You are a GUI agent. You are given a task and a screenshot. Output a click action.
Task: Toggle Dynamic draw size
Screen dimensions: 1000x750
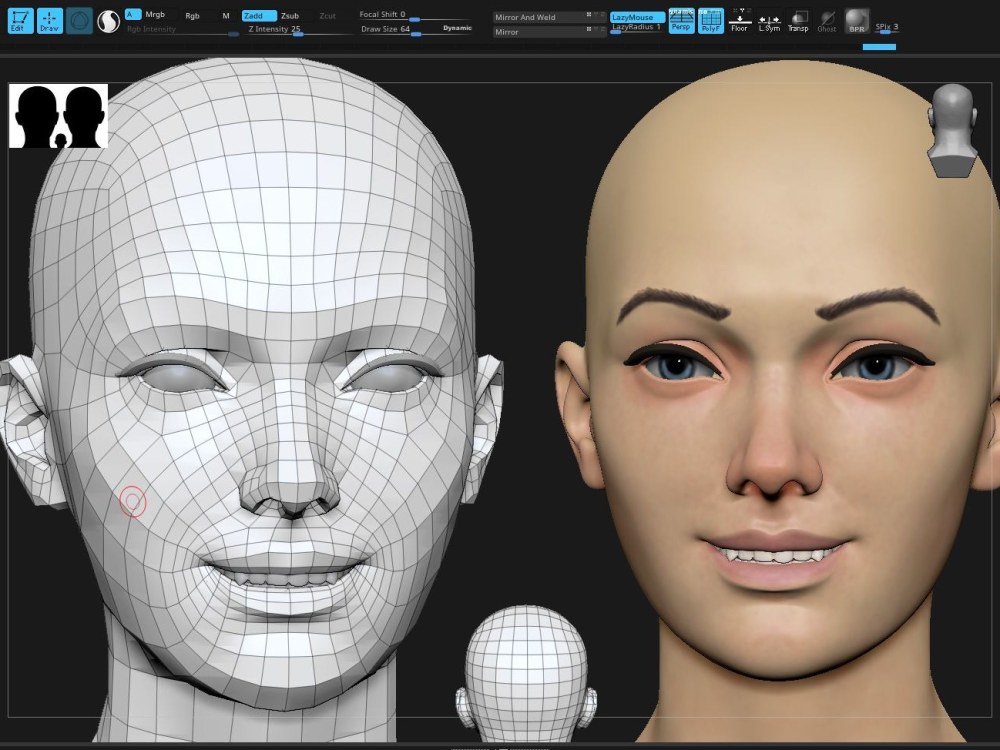457,28
